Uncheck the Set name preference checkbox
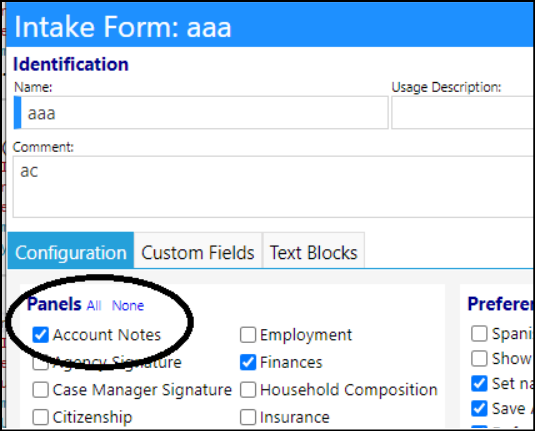The width and height of the screenshot is (535, 431). click(479, 384)
